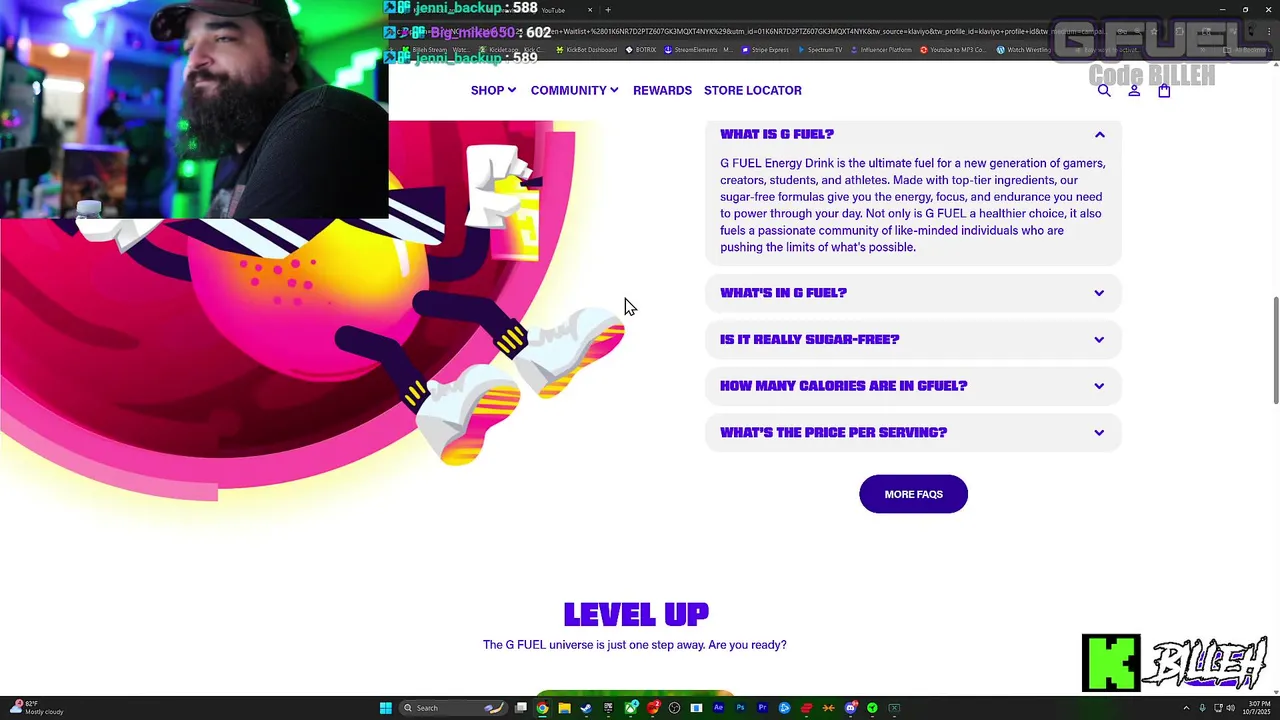
Task: Open the SHOP dropdown menu
Action: [x=493, y=90]
